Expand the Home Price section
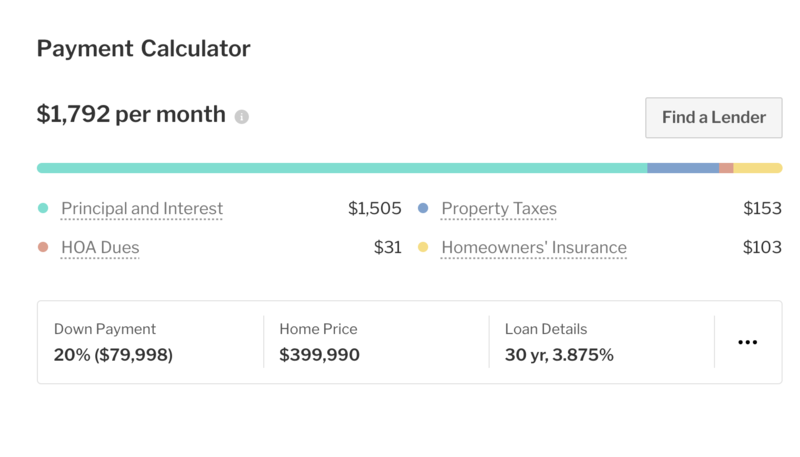Viewport: 800px width, 457px height. pos(376,342)
